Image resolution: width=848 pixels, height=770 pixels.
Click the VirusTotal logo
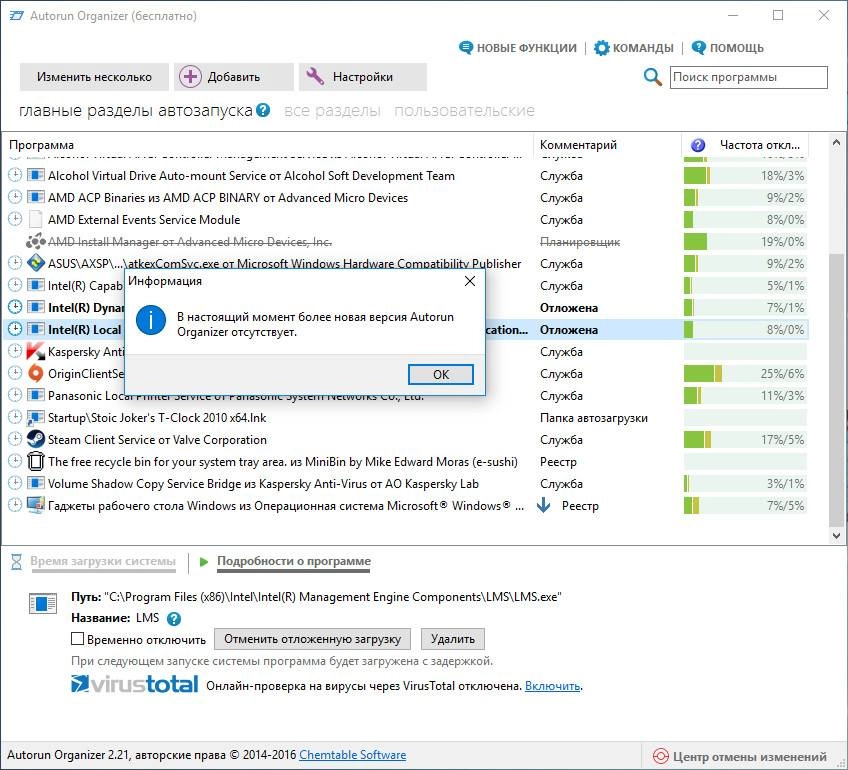(x=134, y=683)
